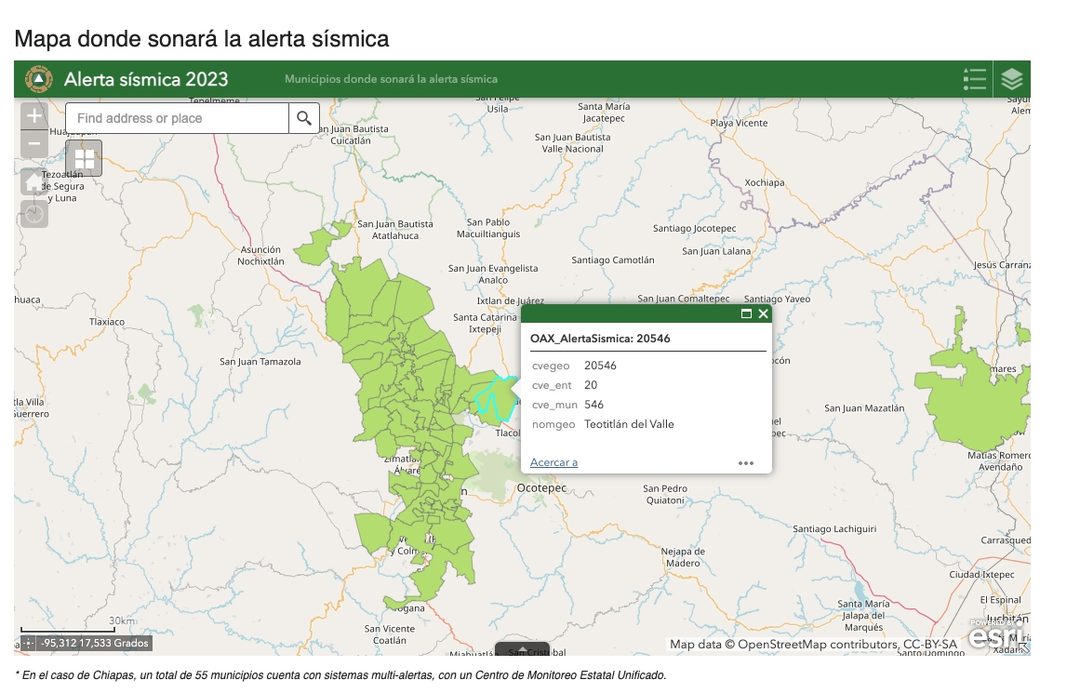The image size is (1080, 693).
Task: Close the Teotitlán del Valle popup
Action: tap(763, 313)
